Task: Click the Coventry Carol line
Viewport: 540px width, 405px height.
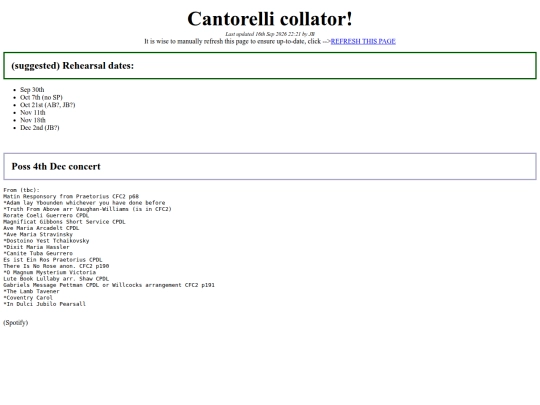Action: [28, 298]
